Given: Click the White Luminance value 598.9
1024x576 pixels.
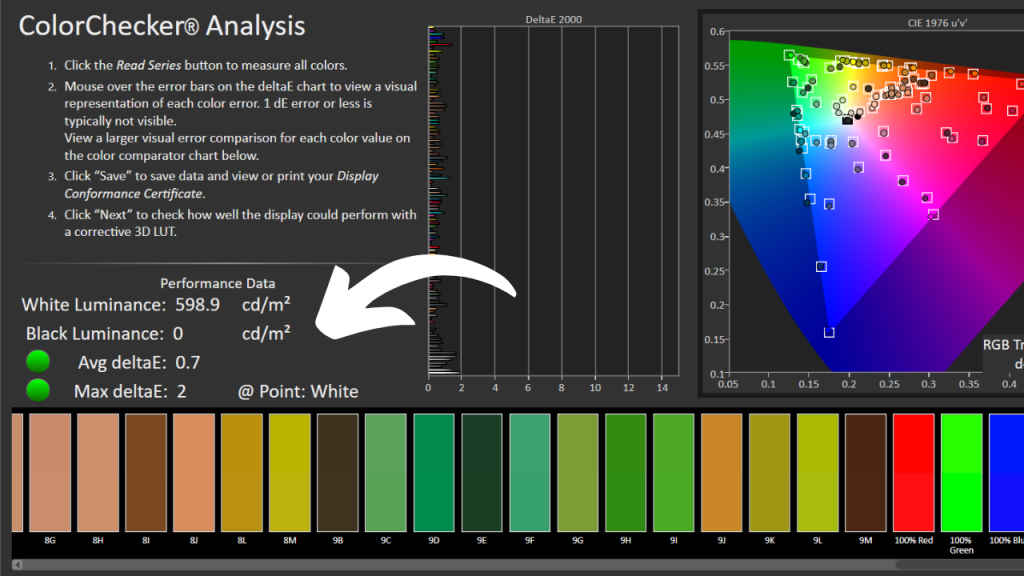Looking at the screenshot, I should [x=197, y=305].
